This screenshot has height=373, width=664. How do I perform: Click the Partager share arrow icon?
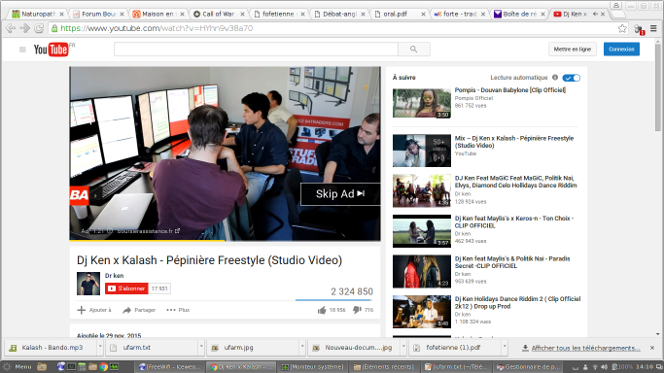pyautogui.click(x=127, y=310)
